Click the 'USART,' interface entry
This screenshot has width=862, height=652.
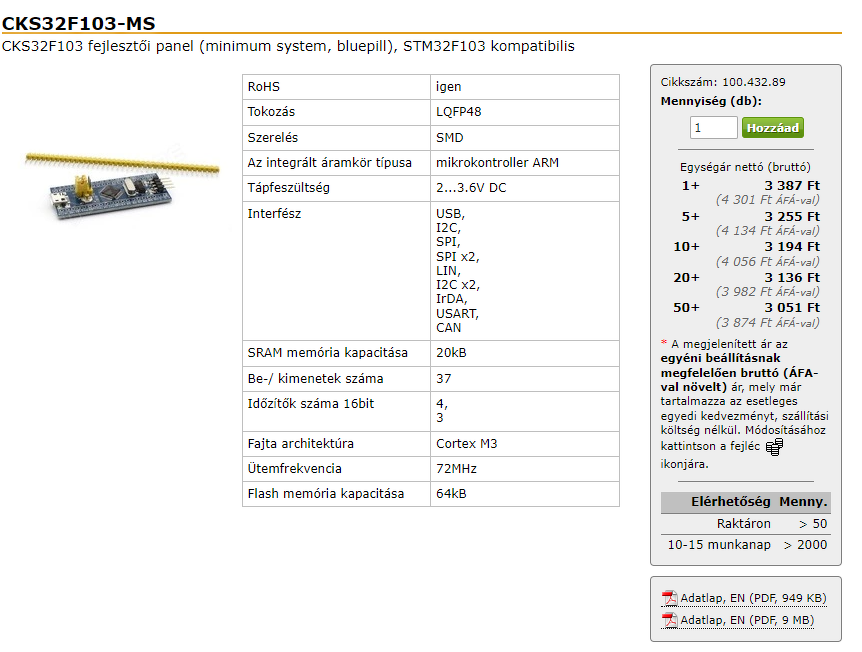457,314
